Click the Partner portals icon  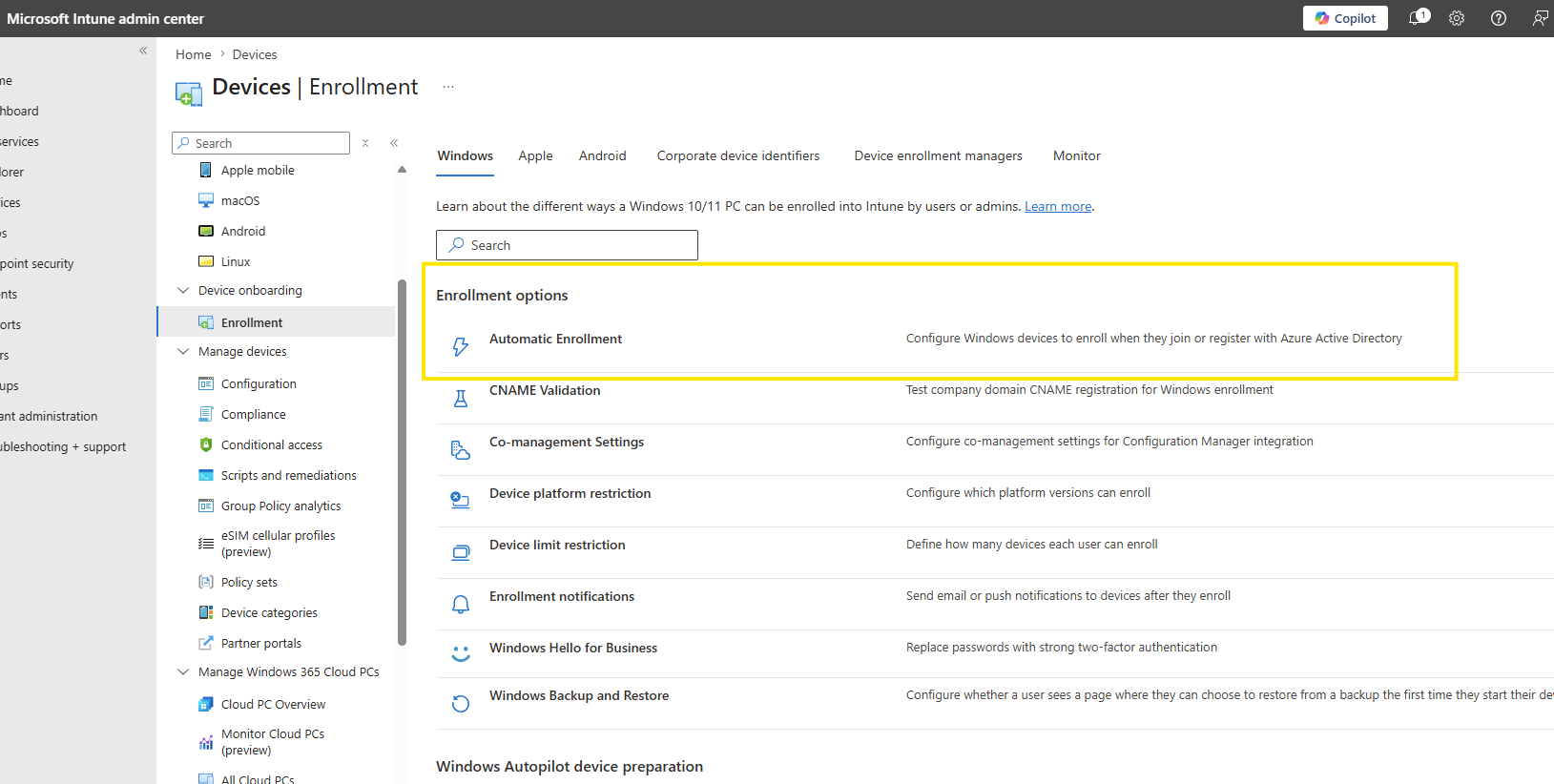tap(205, 643)
